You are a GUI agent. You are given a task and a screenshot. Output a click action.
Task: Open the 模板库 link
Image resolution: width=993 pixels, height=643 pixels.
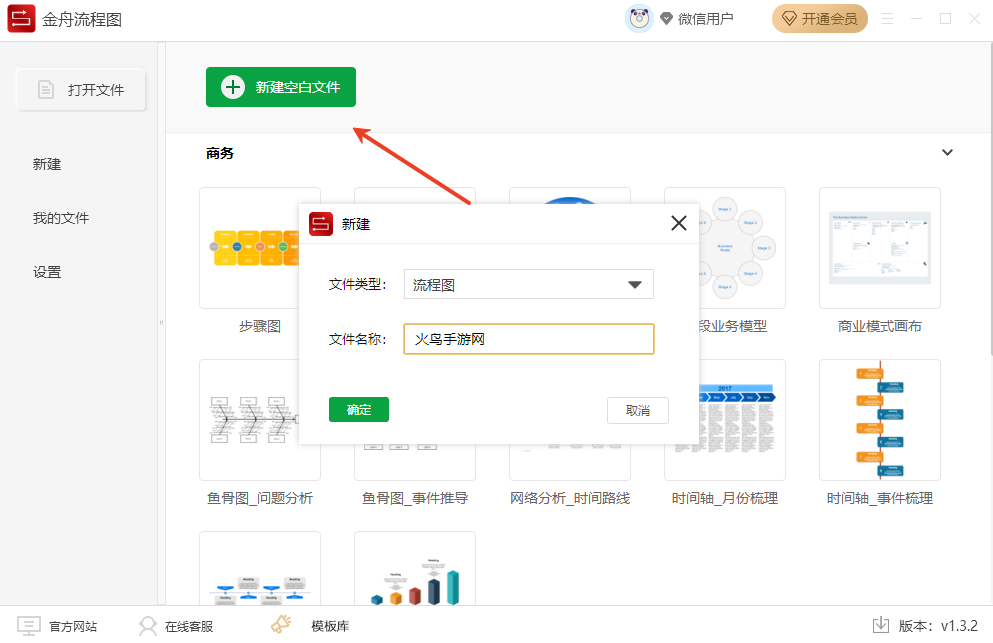[x=331, y=627]
